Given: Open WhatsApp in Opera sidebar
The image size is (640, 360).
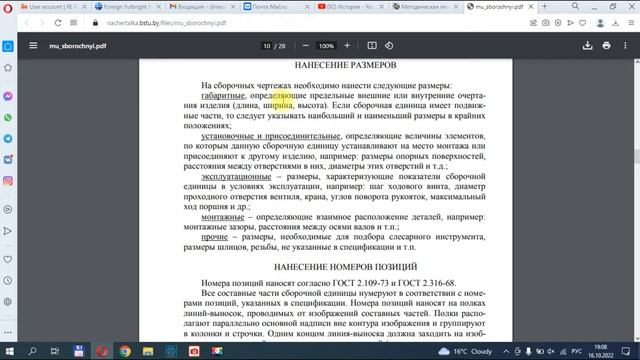Looking at the screenshot, I should coord(8,117).
